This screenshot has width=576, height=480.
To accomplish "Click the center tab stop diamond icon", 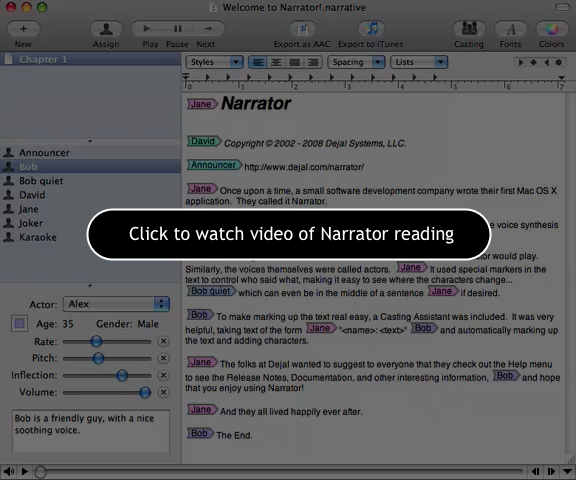I will [533, 62].
